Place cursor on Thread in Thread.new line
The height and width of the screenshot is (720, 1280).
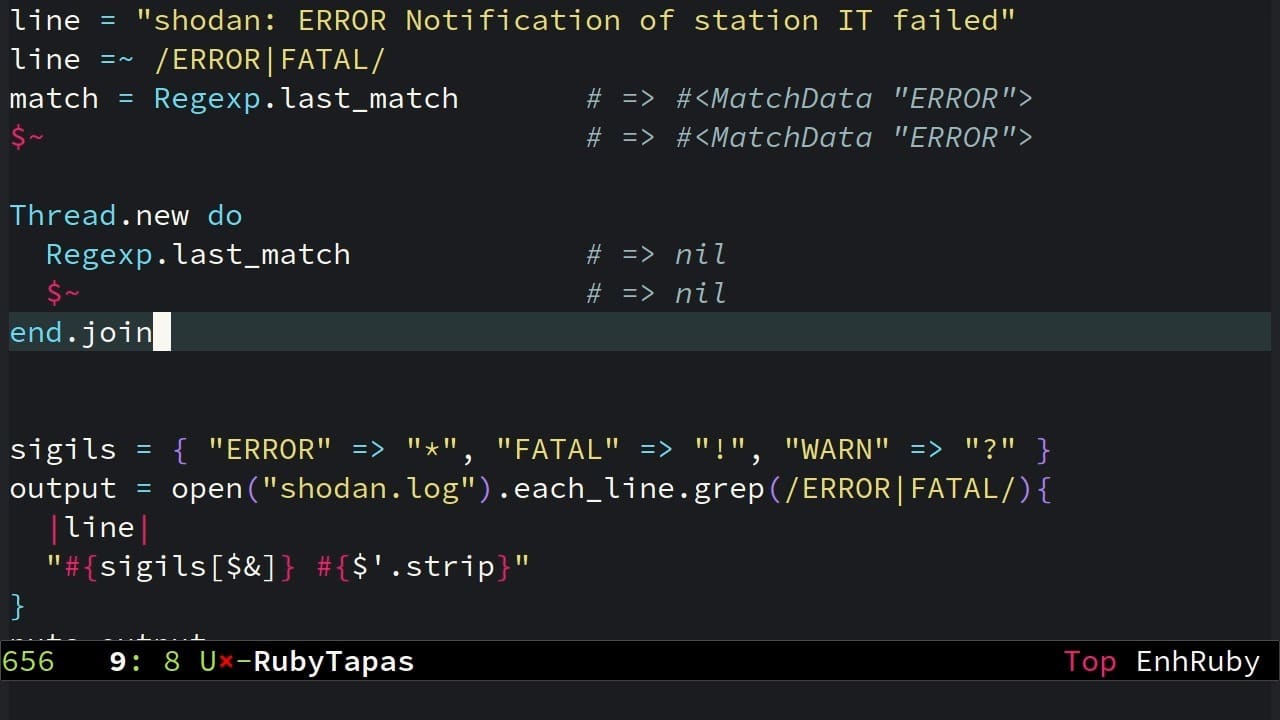[63, 216]
